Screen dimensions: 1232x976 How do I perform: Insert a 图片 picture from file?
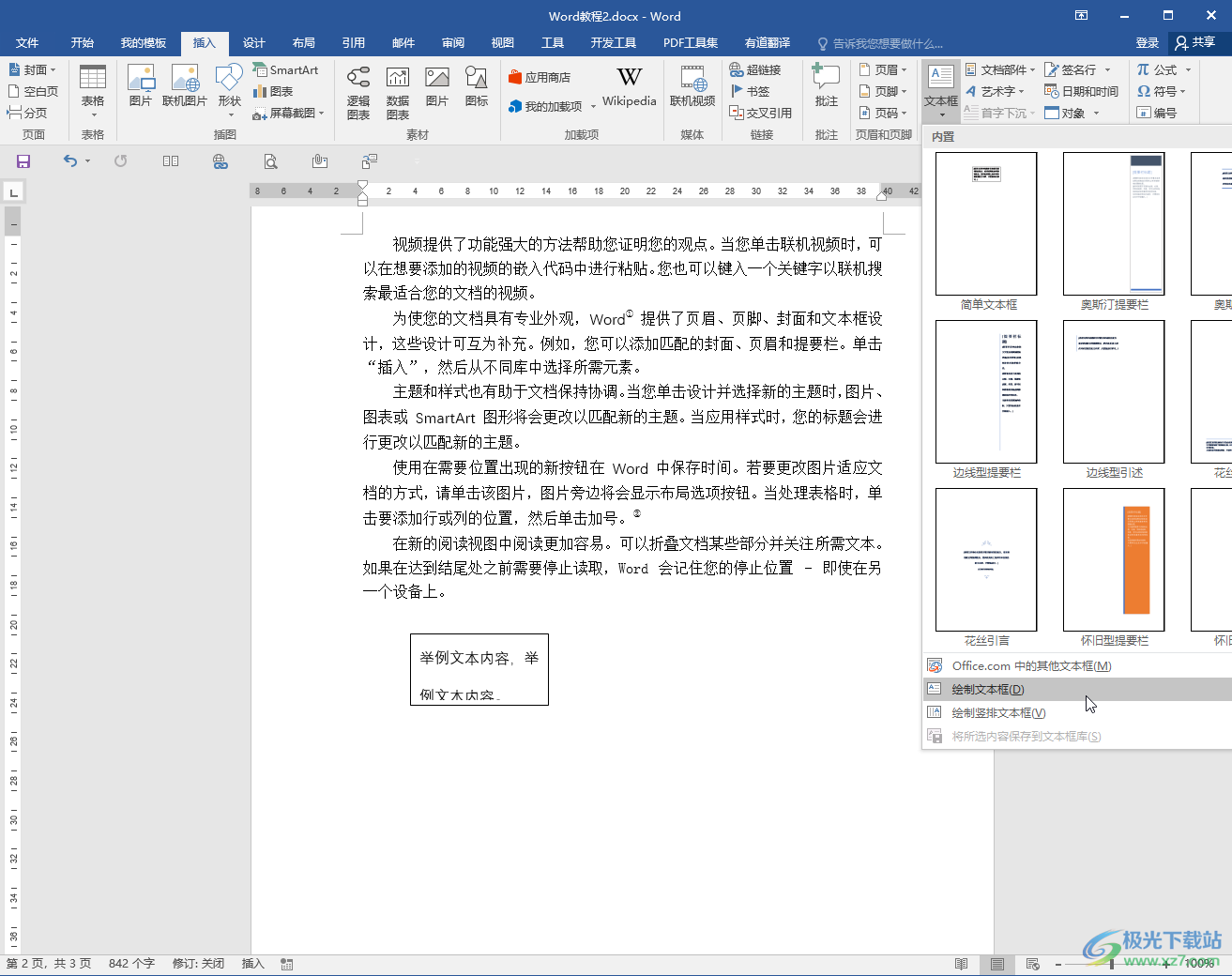141,86
